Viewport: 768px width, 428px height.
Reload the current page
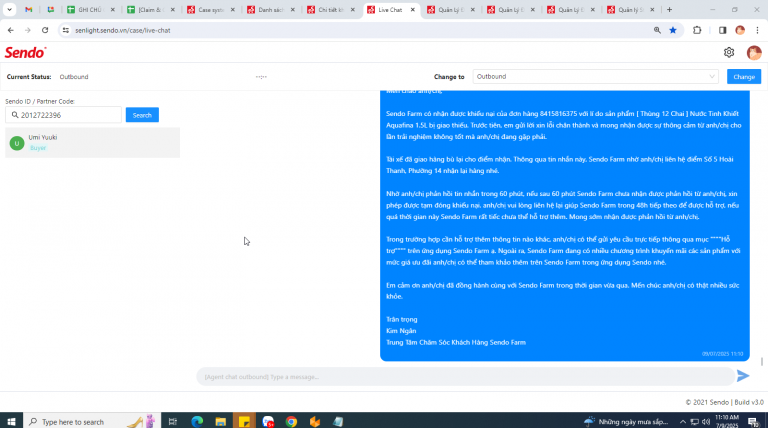pos(45,30)
